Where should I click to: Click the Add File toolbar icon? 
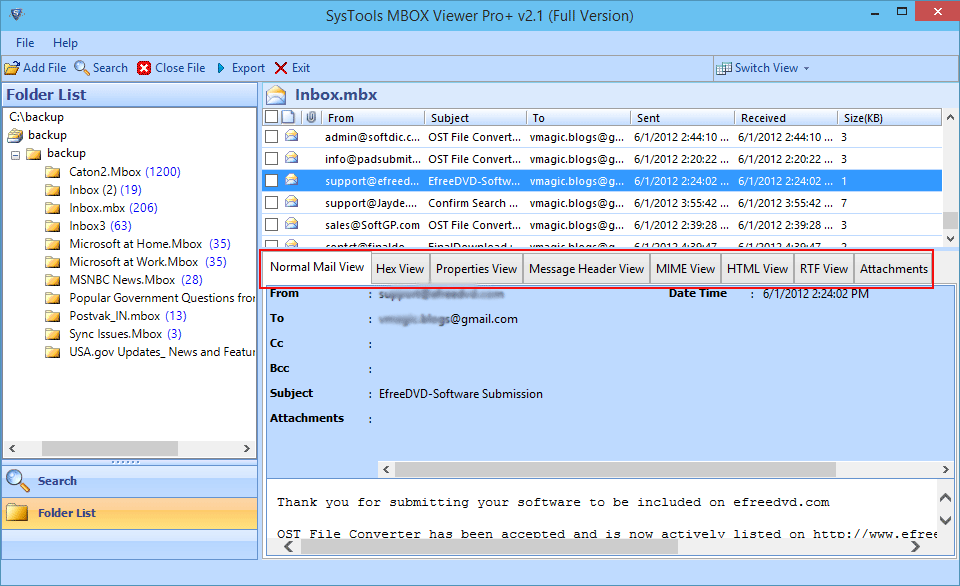pyautogui.click(x=12, y=68)
